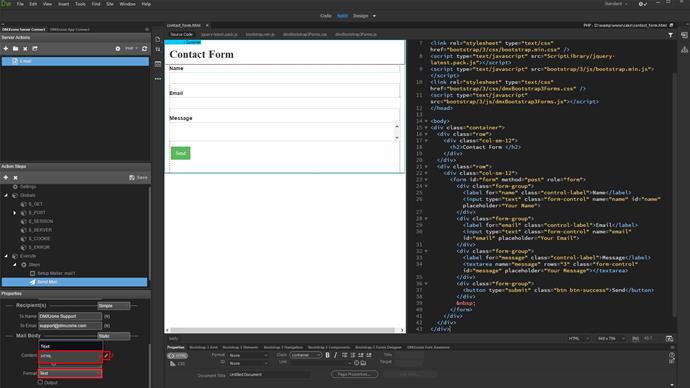
Task: Select the Source Code related-file tab
Action: pyautogui.click(x=181, y=34)
